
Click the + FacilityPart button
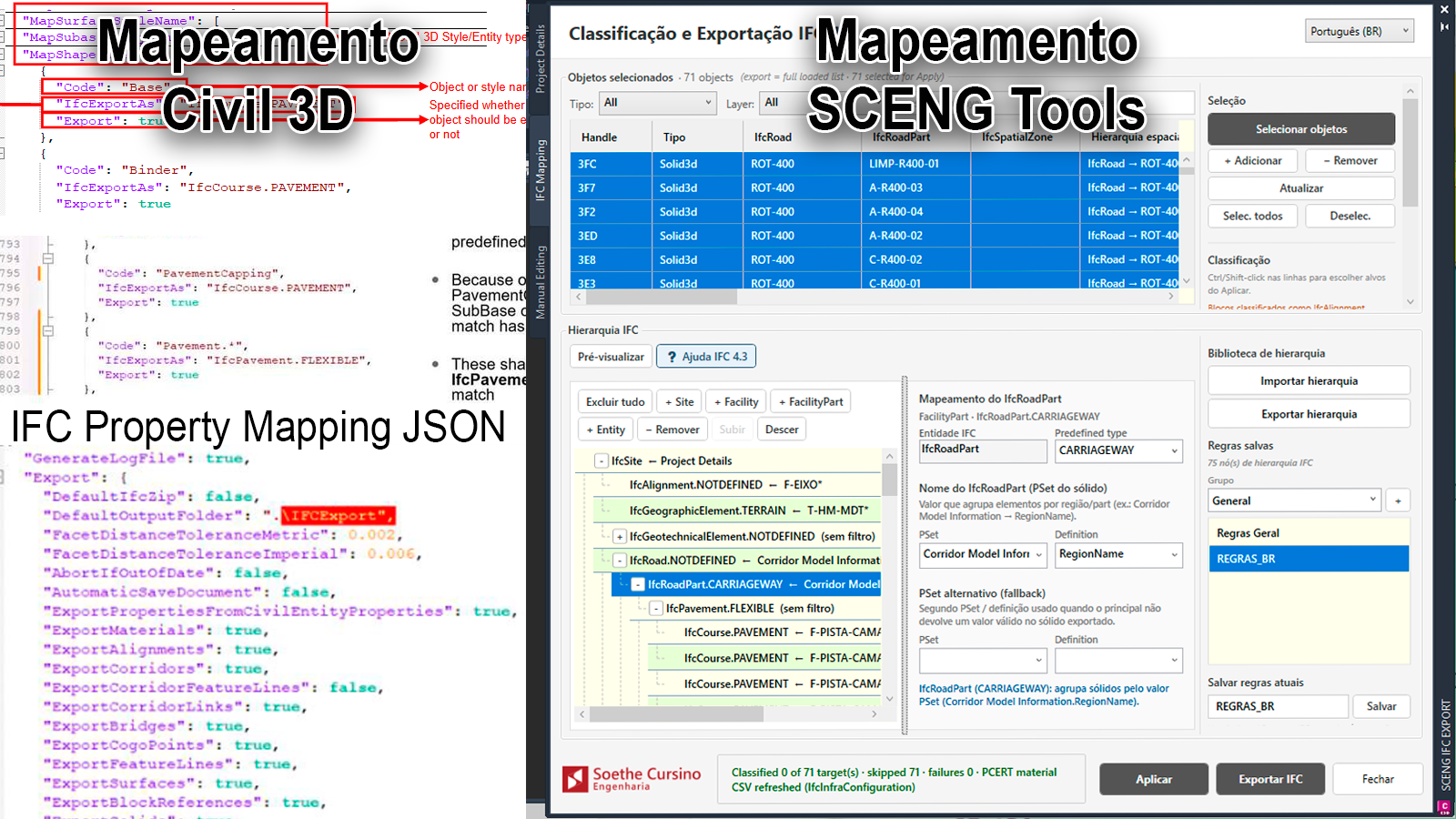pyautogui.click(x=811, y=401)
